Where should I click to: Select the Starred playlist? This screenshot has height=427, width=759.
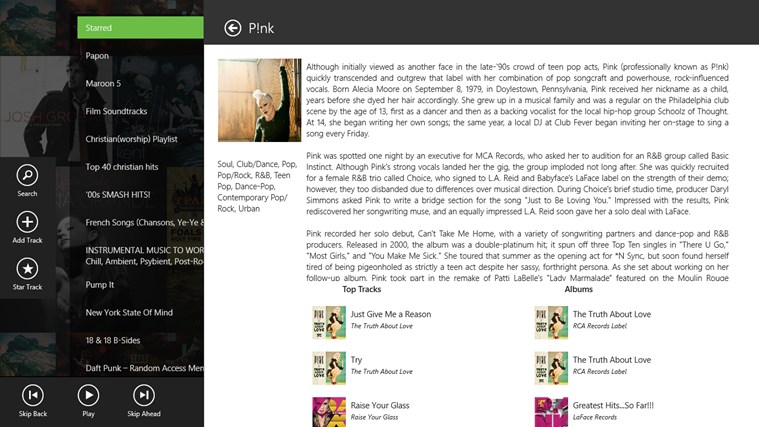click(x=140, y=28)
